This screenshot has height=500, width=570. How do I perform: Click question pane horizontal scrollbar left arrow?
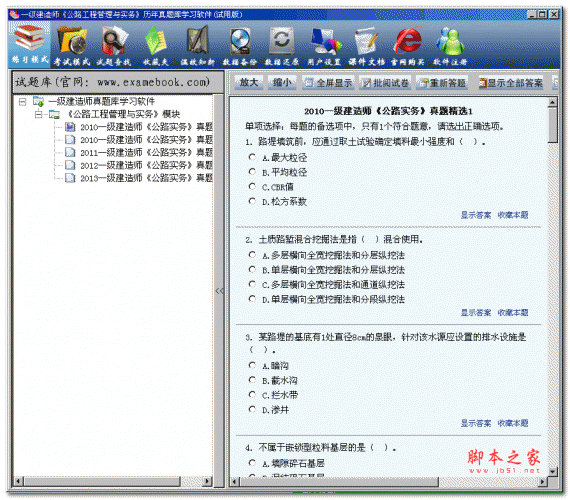coord(234,481)
